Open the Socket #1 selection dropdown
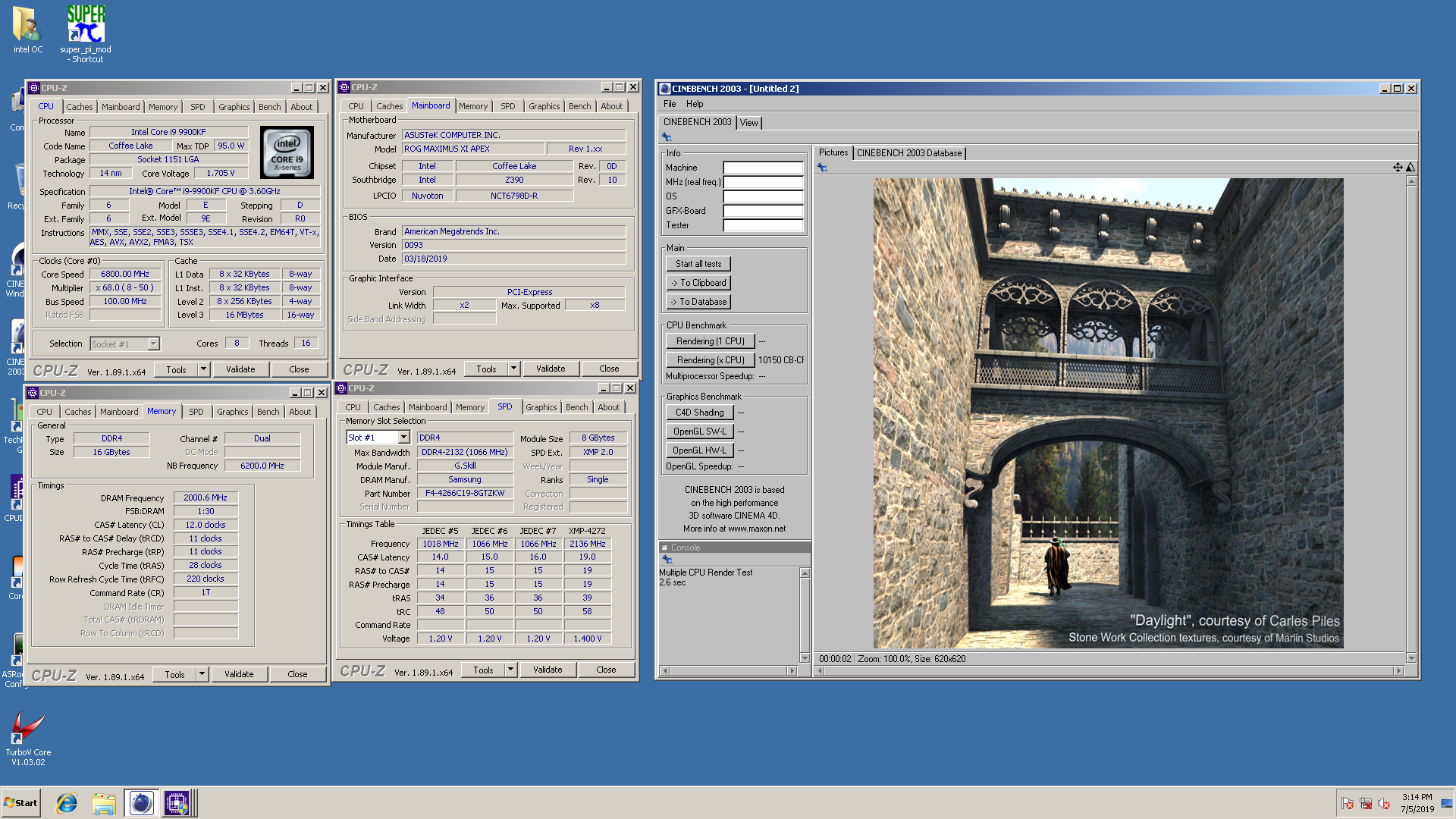 pyautogui.click(x=153, y=344)
